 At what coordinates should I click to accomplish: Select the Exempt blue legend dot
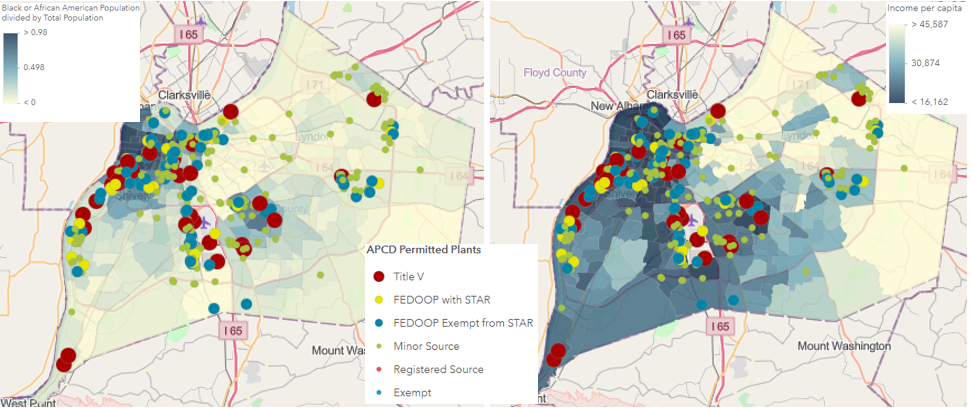(x=378, y=392)
